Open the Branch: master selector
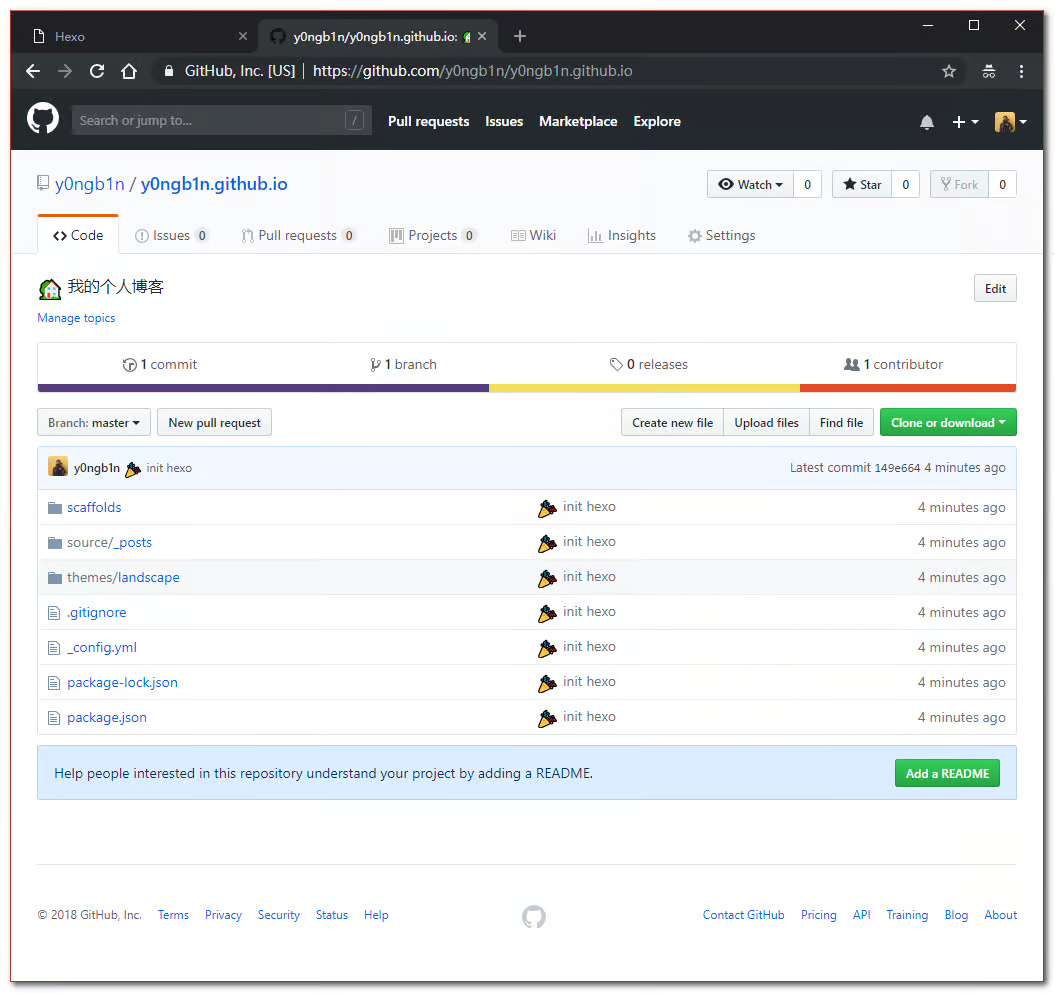 (x=93, y=422)
